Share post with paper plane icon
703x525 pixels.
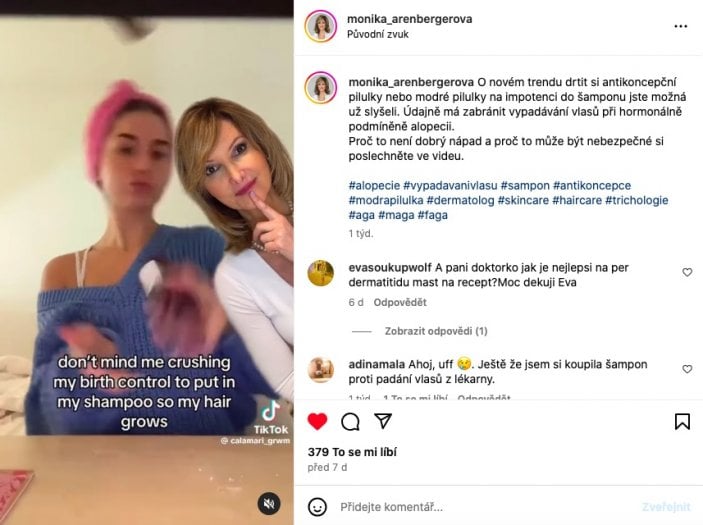(383, 421)
